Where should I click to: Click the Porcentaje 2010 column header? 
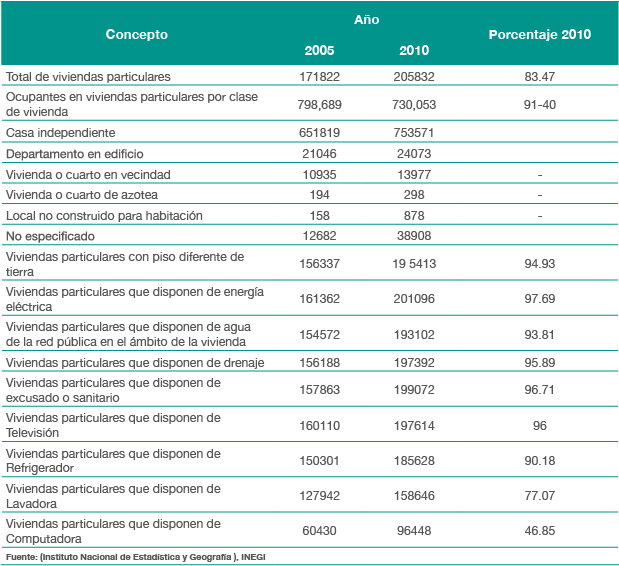[x=539, y=35]
